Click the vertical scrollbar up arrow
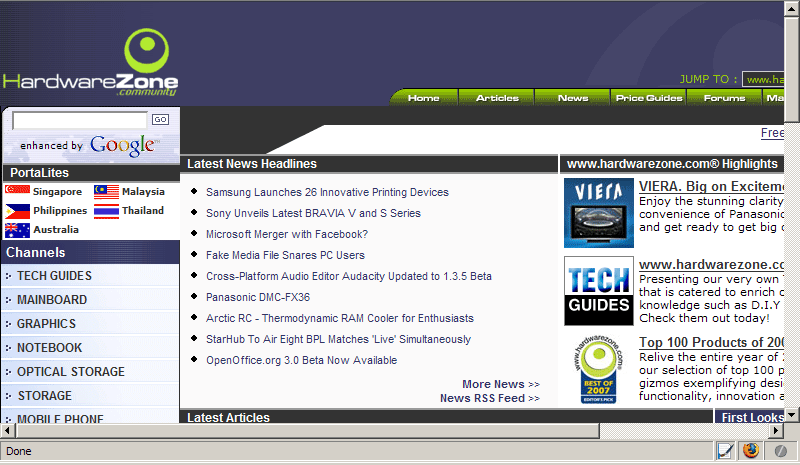Screen dimensions: 800x465 (792, 9)
